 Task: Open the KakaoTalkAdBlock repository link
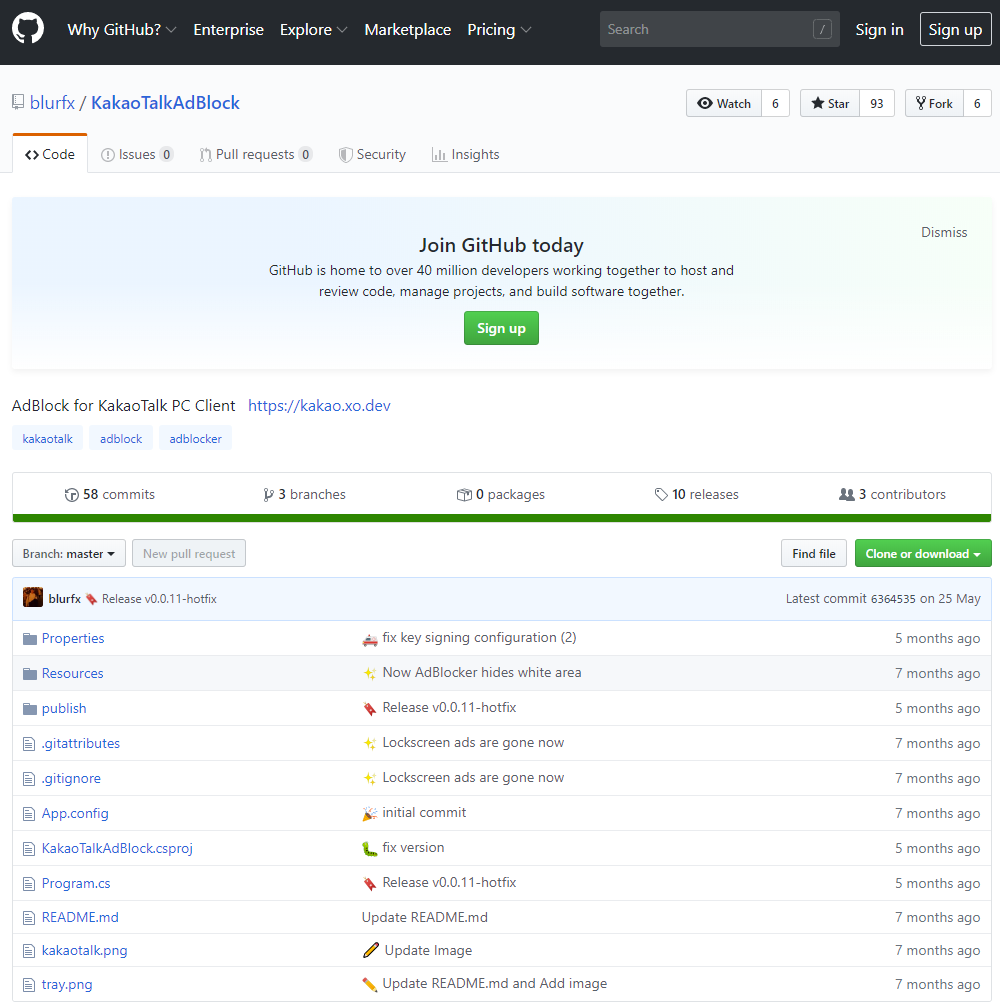(x=165, y=103)
